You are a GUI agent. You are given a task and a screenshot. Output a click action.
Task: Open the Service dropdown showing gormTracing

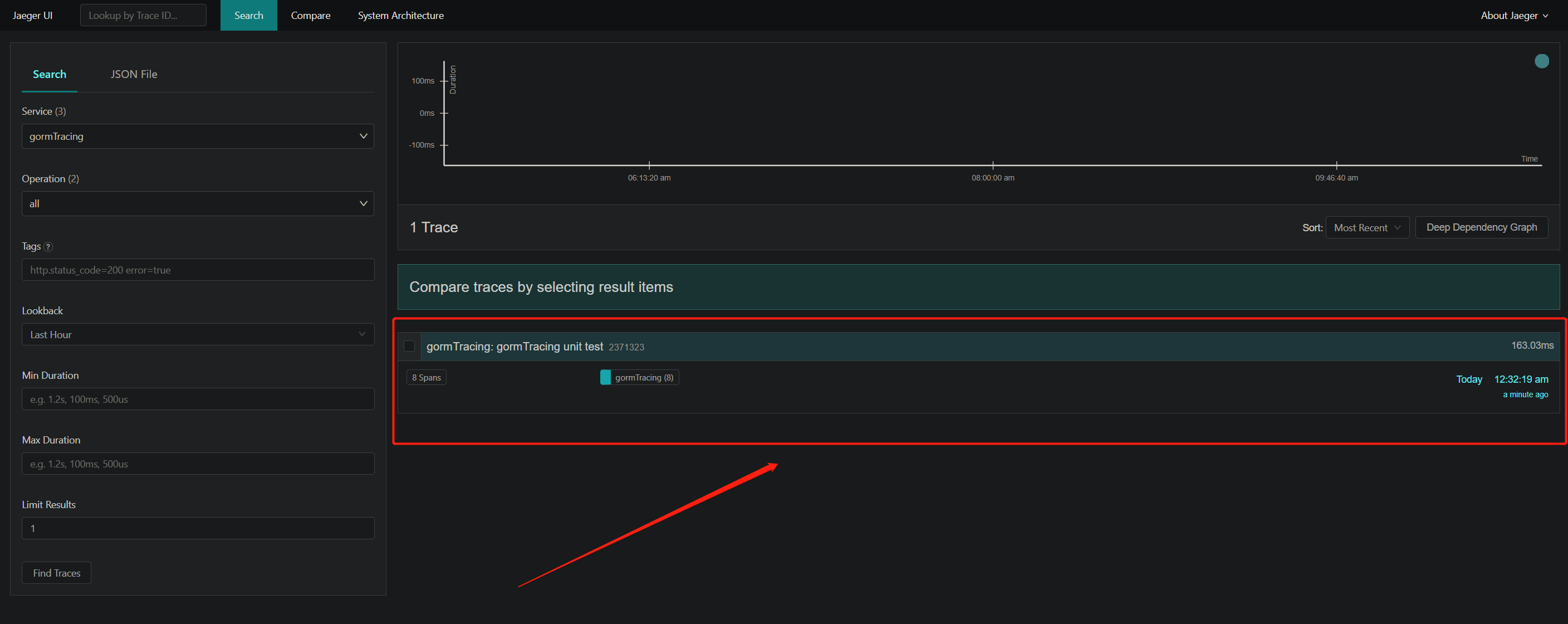(197, 136)
